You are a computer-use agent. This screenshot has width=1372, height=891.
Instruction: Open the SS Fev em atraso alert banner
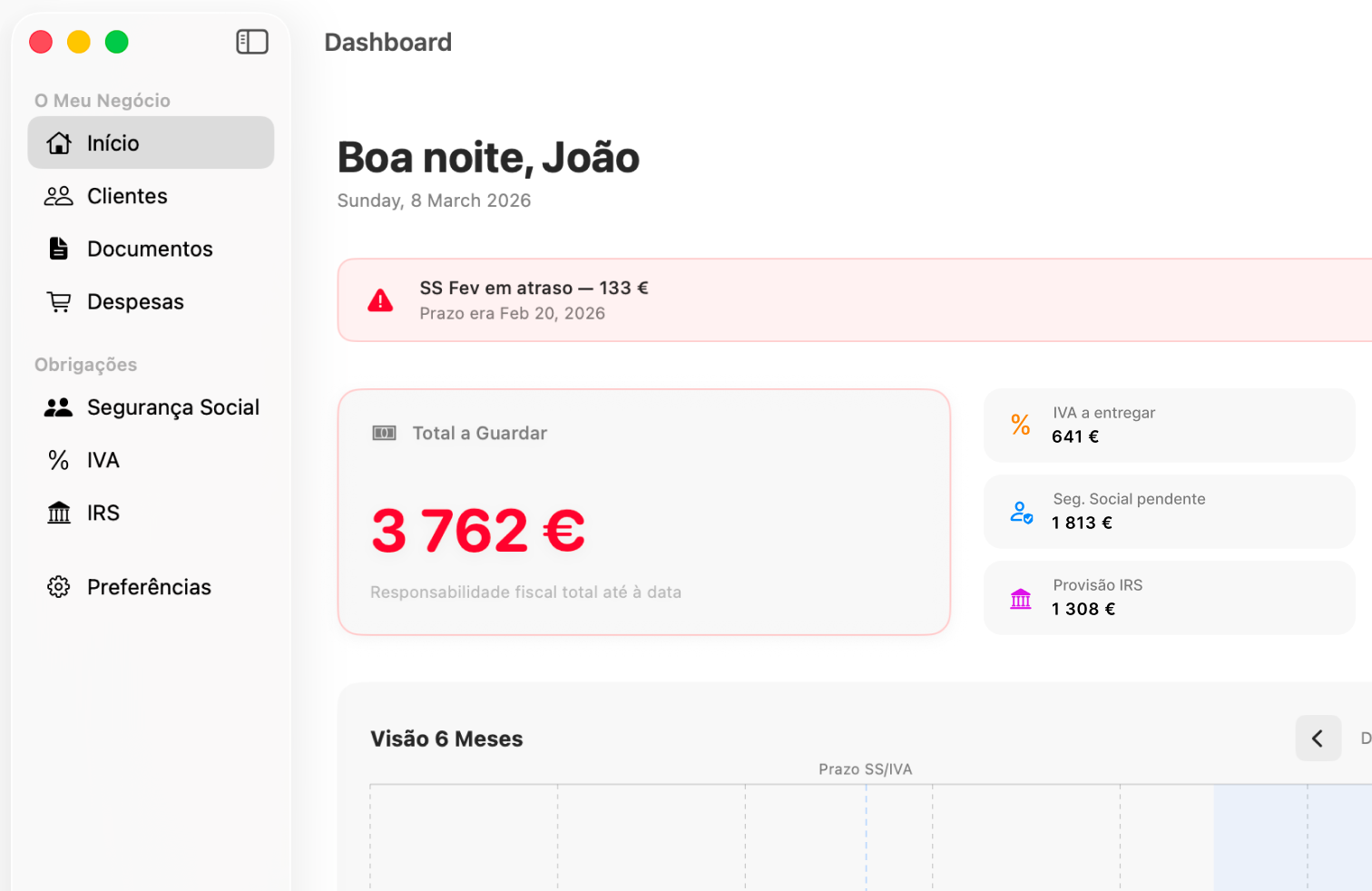[817, 299]
